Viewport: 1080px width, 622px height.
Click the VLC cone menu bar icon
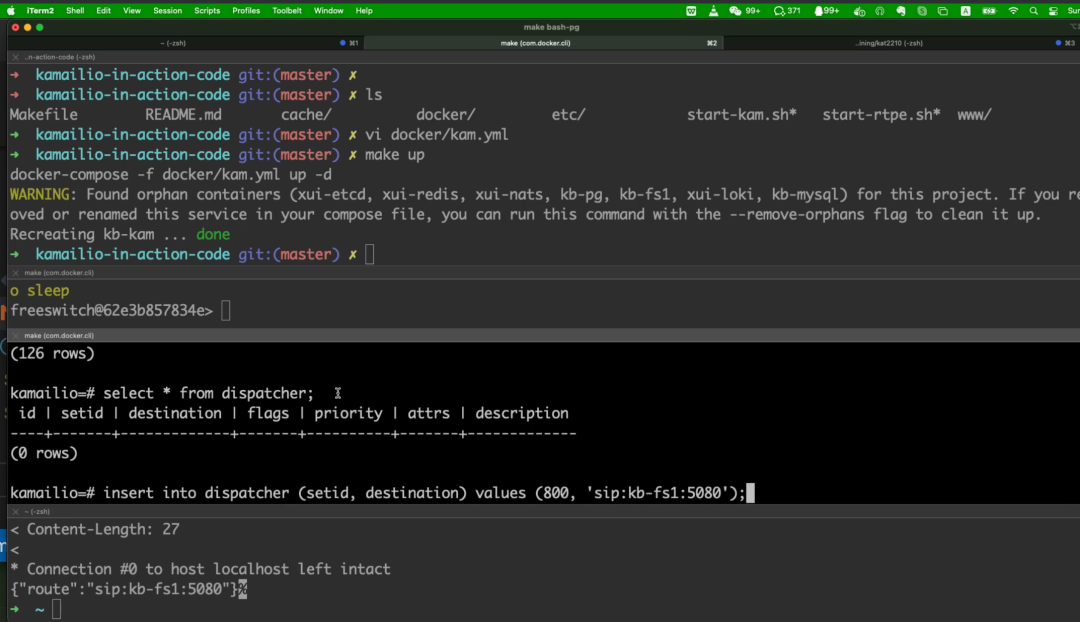click(714, 10)
